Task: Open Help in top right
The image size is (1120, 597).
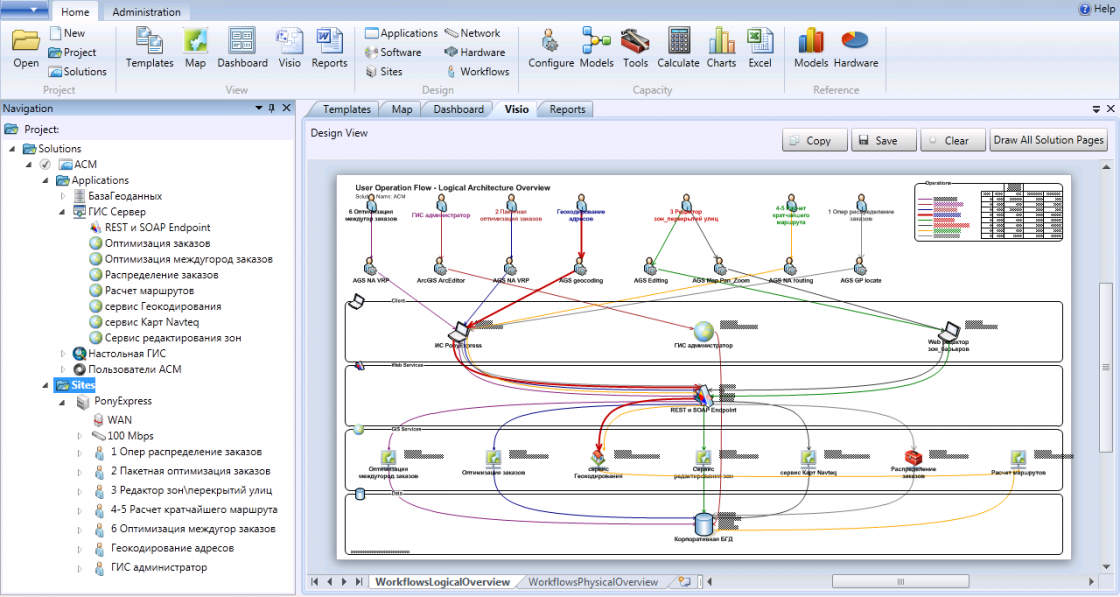Action: pyautogui.click(x=1096, y=9)
